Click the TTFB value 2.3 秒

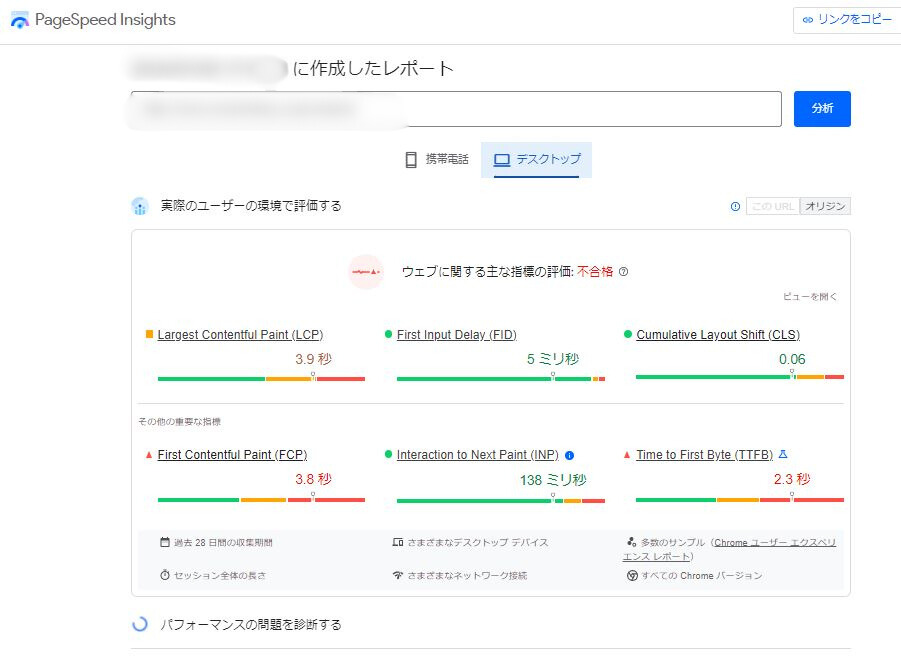[x=792, y=479]
